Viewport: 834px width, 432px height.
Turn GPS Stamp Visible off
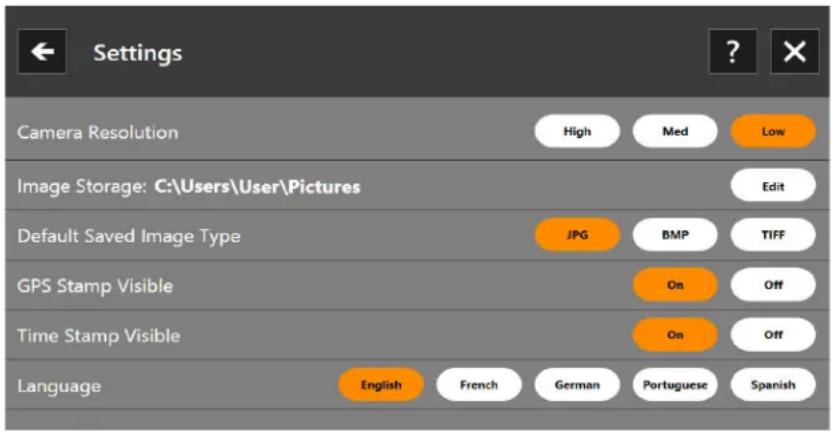[773, 285]
